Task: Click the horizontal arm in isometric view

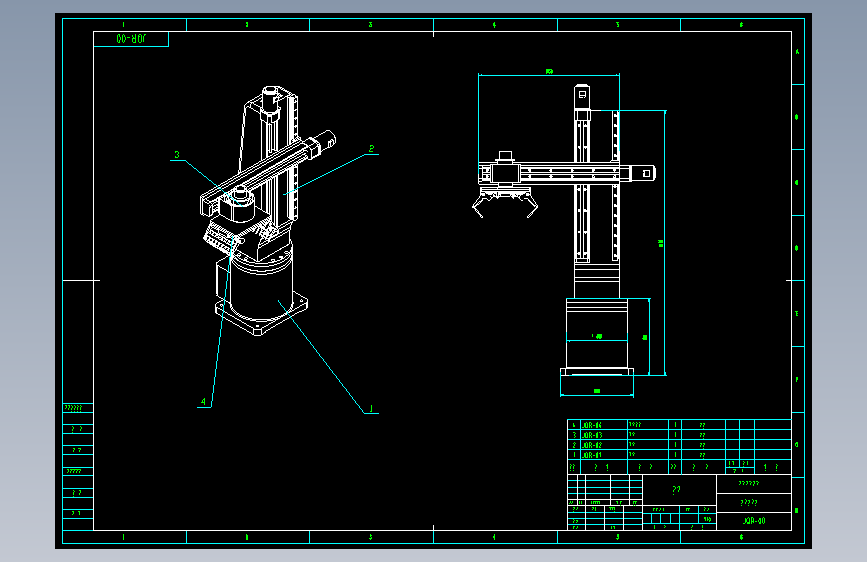Action: tap(268, 171)
